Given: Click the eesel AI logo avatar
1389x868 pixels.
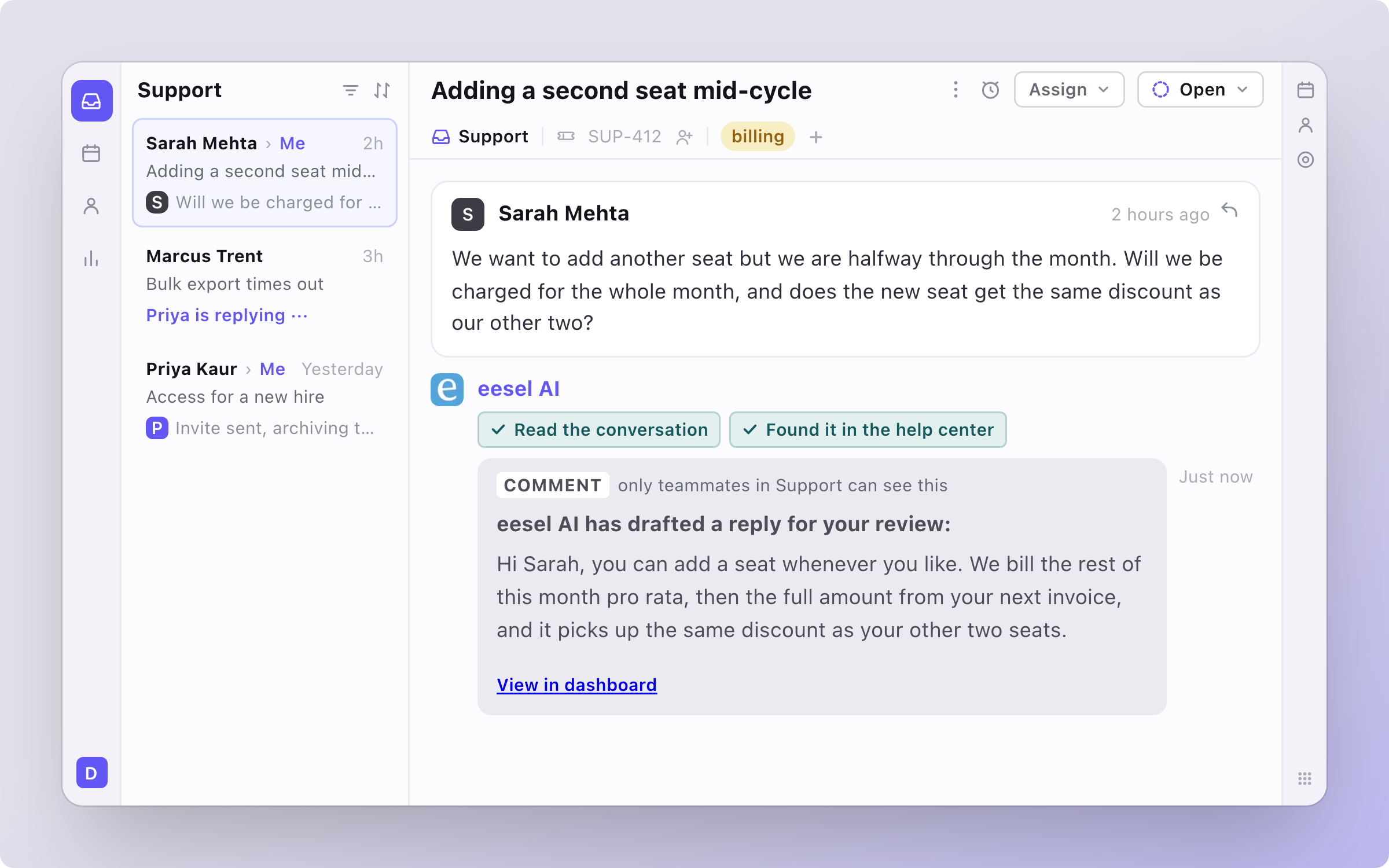Looking at the screenshot, I should (447, 389).
